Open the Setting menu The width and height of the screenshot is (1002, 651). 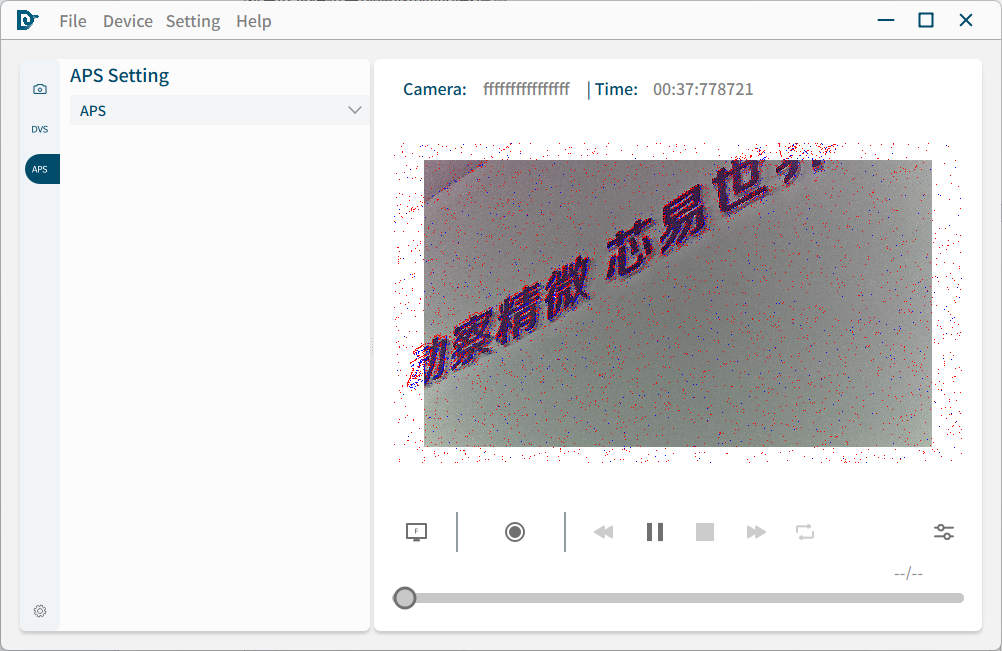[193, 20]
